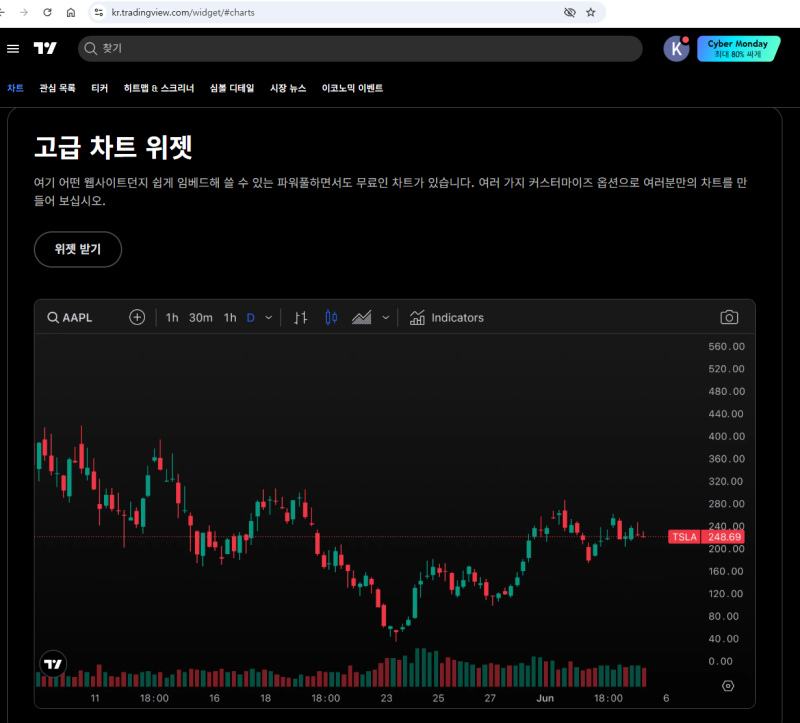
Task: Click the Jun date axis label
Action: click(x=545, y=698)
